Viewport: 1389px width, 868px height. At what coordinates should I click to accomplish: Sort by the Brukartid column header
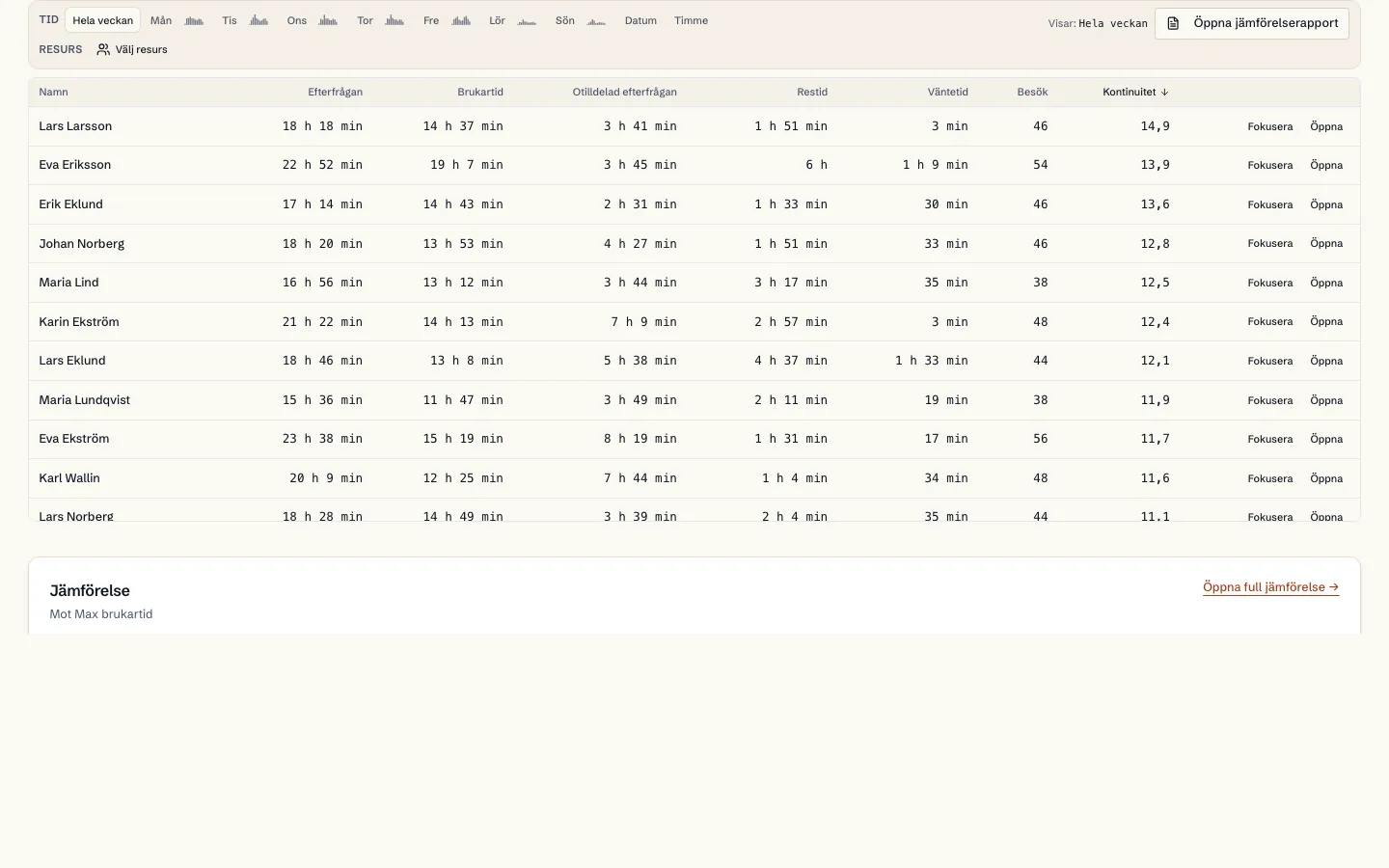pos(480,93)
